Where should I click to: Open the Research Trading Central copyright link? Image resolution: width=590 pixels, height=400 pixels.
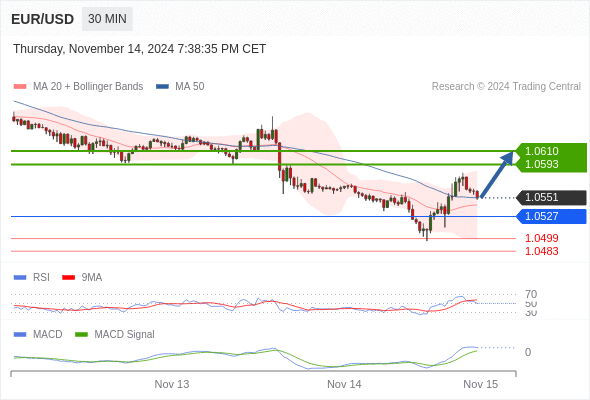506,87
